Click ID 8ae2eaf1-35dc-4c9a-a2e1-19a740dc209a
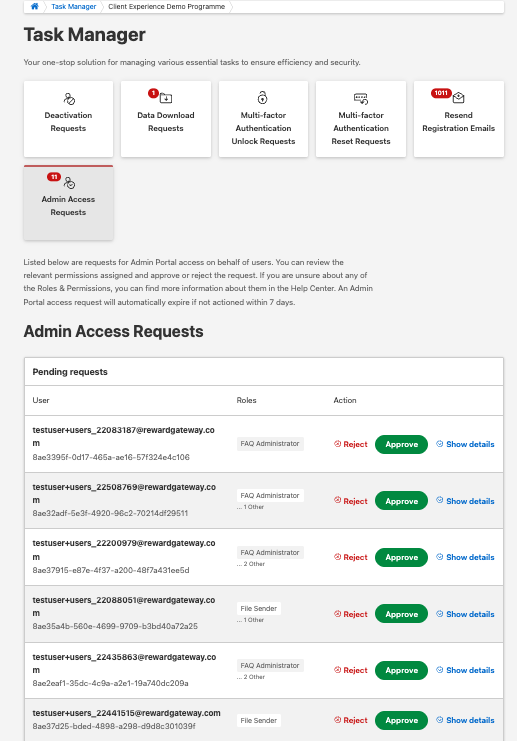The image size is (517, 741). (x=110, y=683)
